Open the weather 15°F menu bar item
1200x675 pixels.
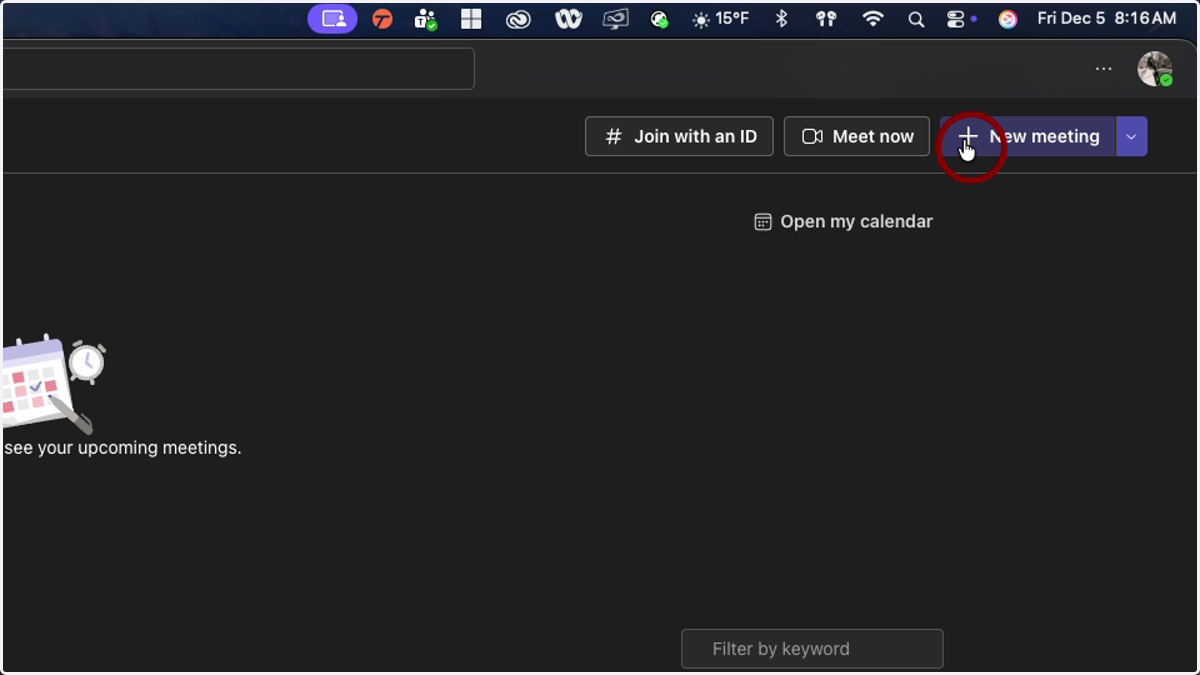pyautogui.click(x=720, y=19)
